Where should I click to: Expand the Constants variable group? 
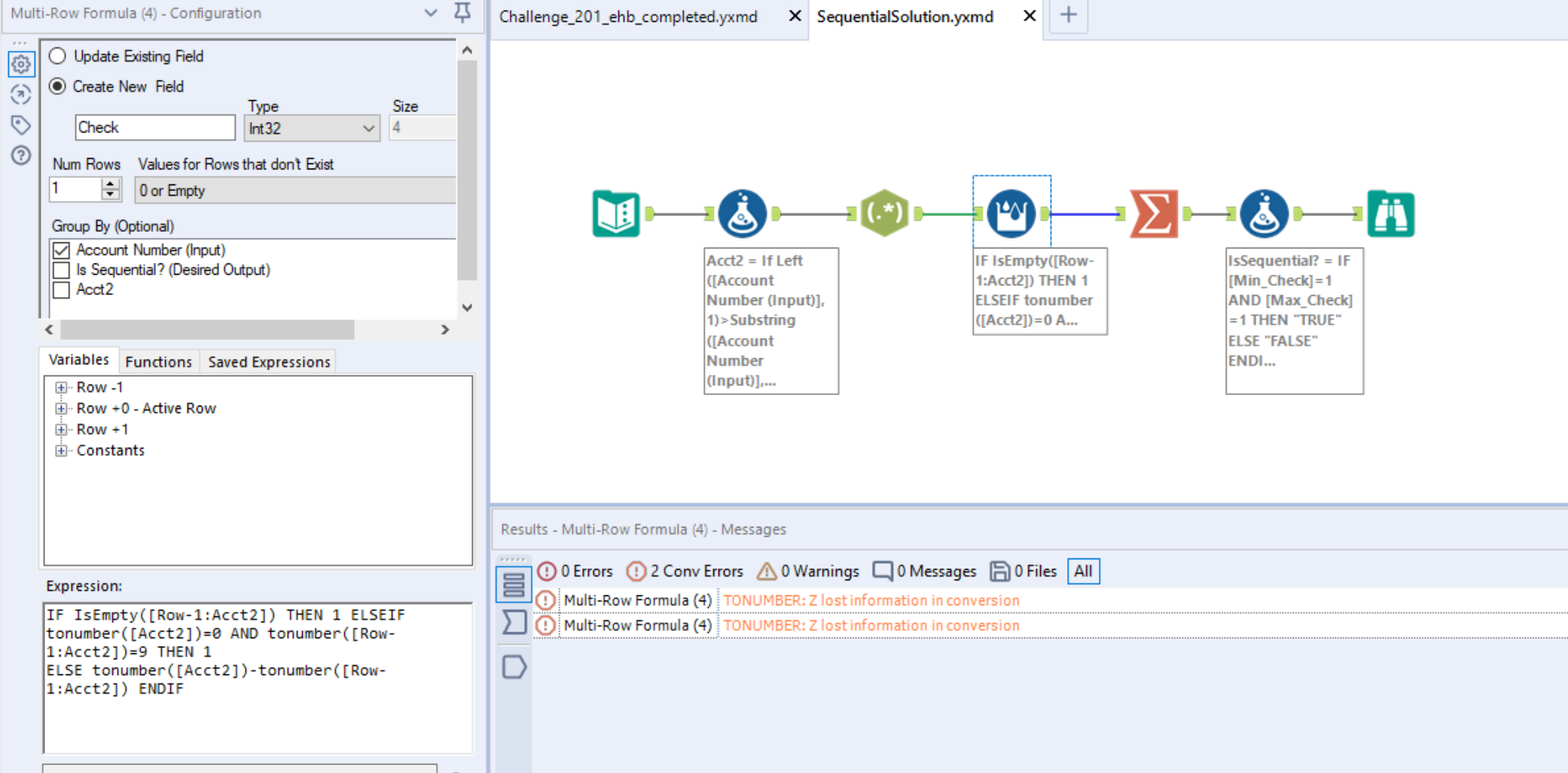[61, 450]
